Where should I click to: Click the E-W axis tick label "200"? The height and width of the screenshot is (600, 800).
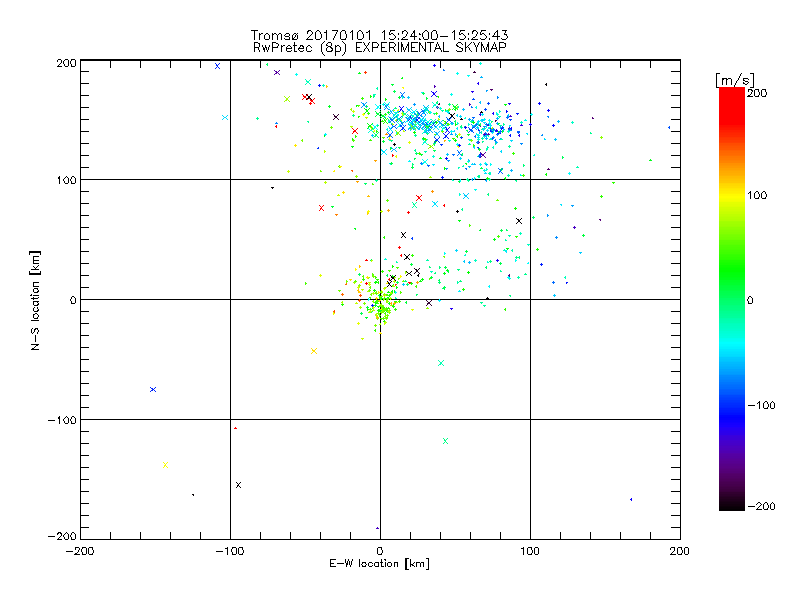(680, 551)
